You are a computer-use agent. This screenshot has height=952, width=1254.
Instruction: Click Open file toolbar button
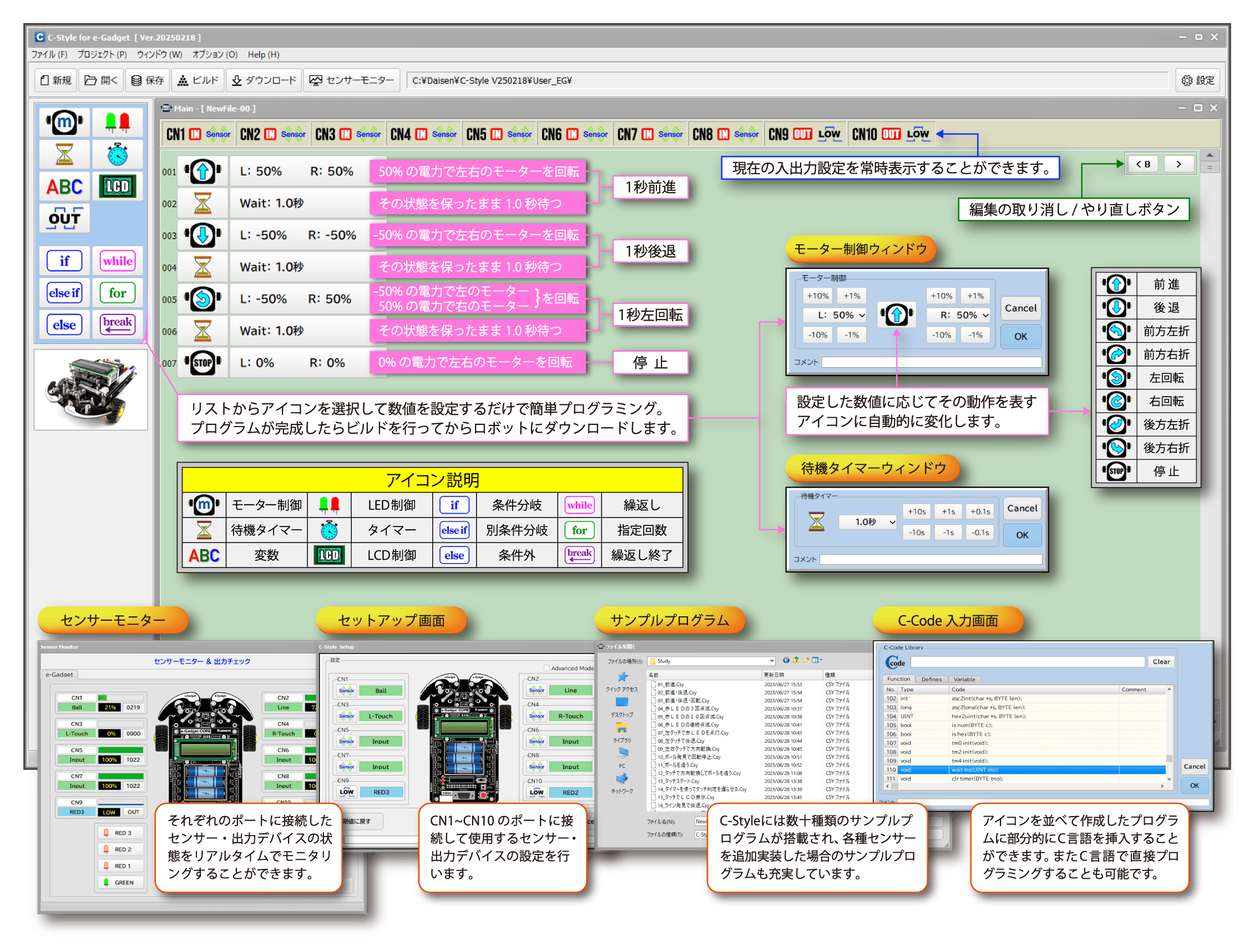coord(101,80)
